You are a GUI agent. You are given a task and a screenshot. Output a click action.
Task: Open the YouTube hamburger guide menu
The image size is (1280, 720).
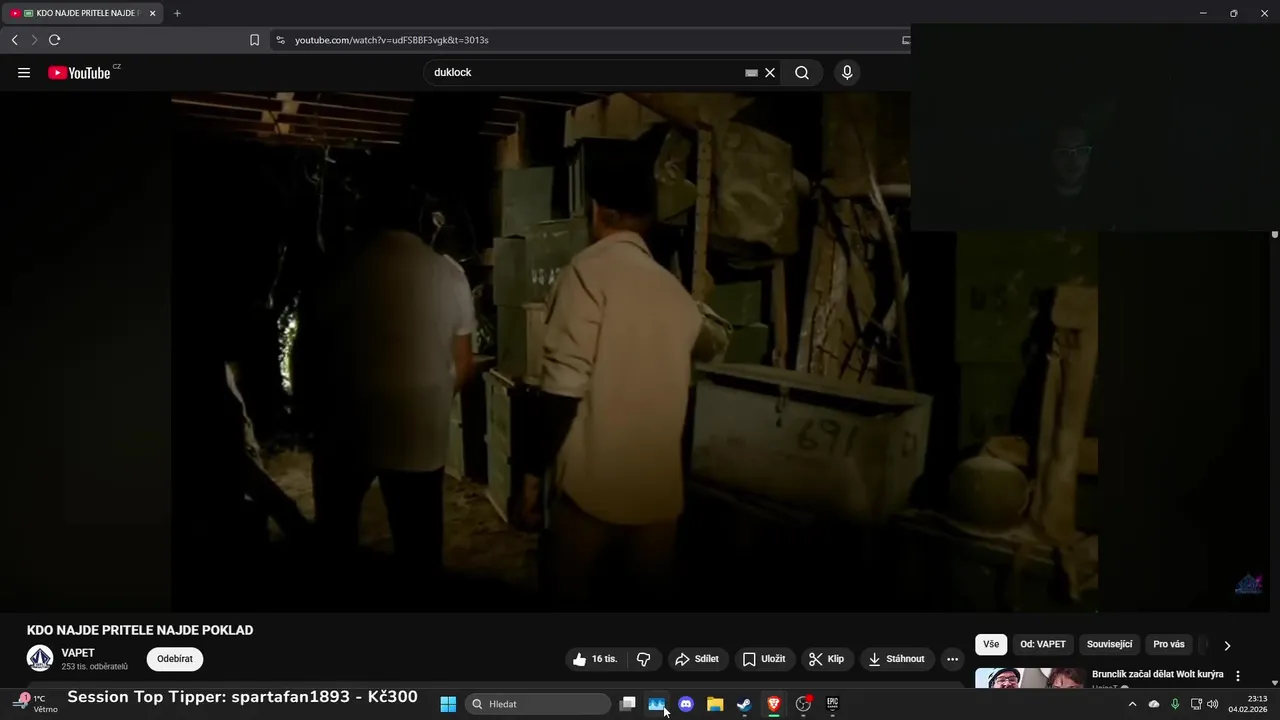coord(24,72)
